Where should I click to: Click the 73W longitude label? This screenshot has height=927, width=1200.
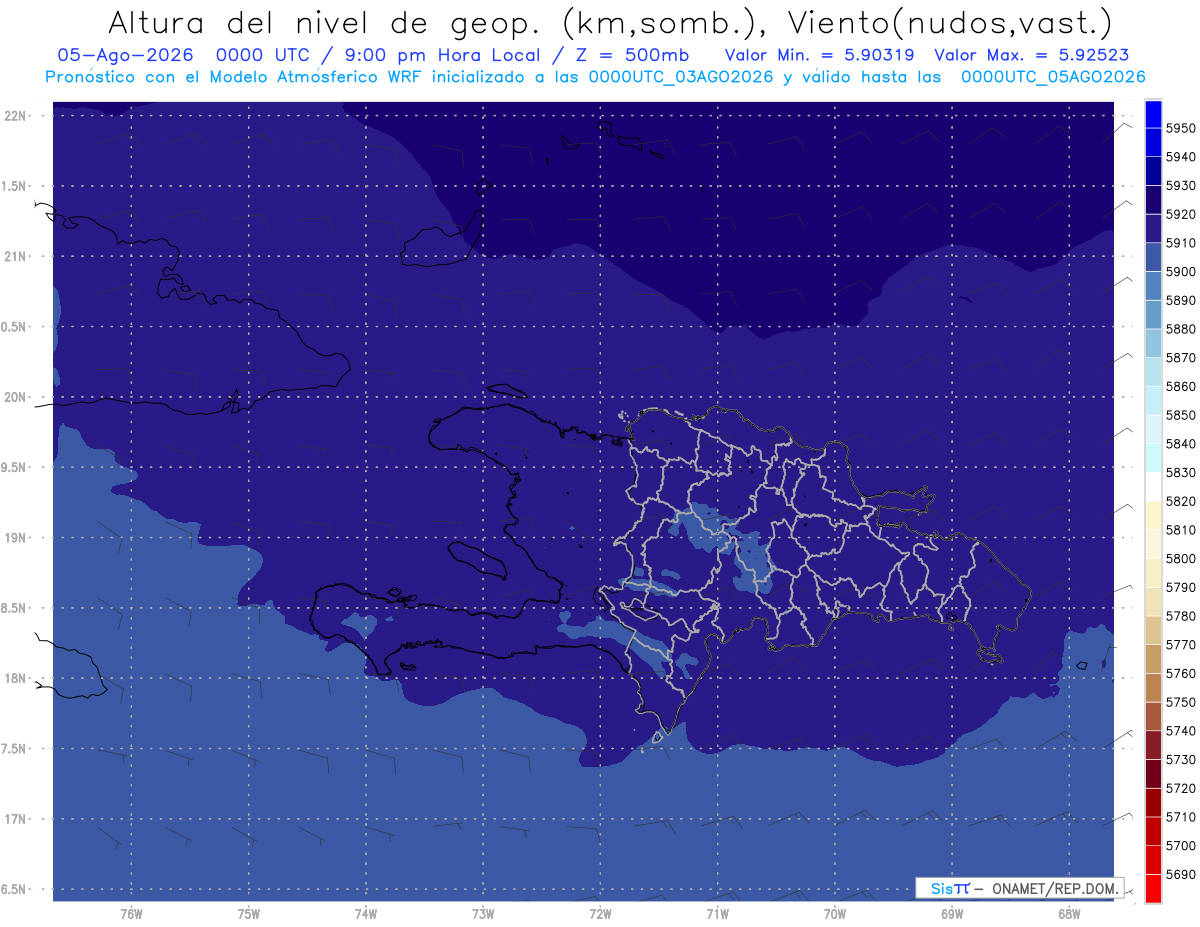[x=482, y=914]
